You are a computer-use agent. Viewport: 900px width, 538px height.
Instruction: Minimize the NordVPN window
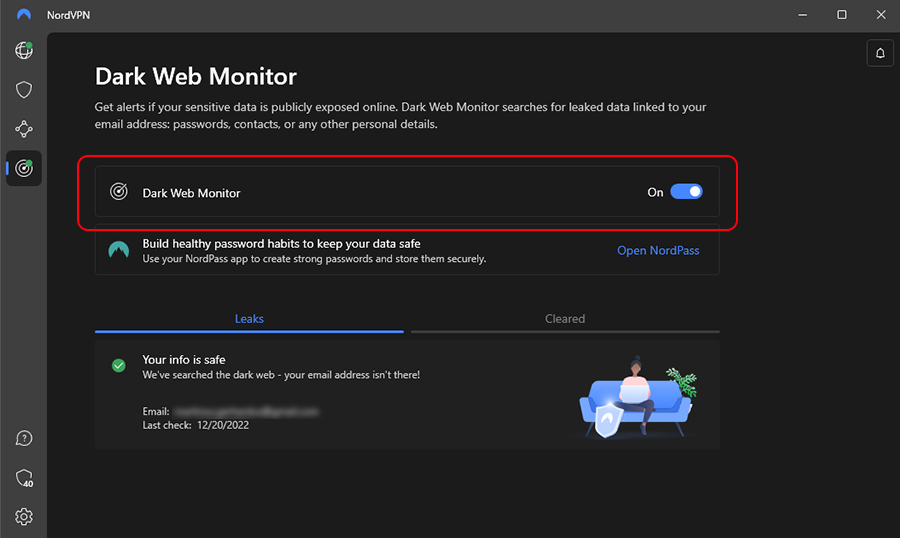click(802, 15)
